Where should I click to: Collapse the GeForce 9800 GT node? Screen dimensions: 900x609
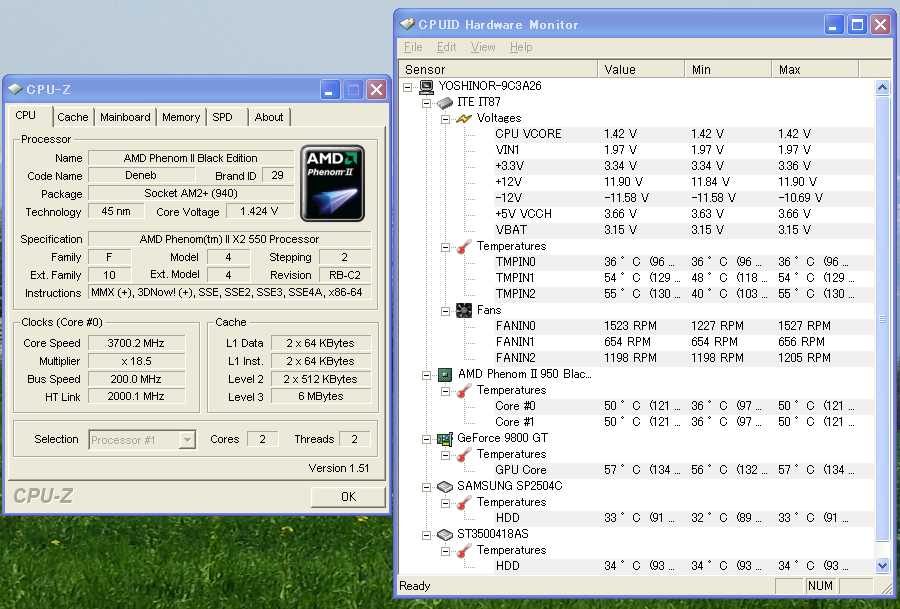click(x=426, y=439)
